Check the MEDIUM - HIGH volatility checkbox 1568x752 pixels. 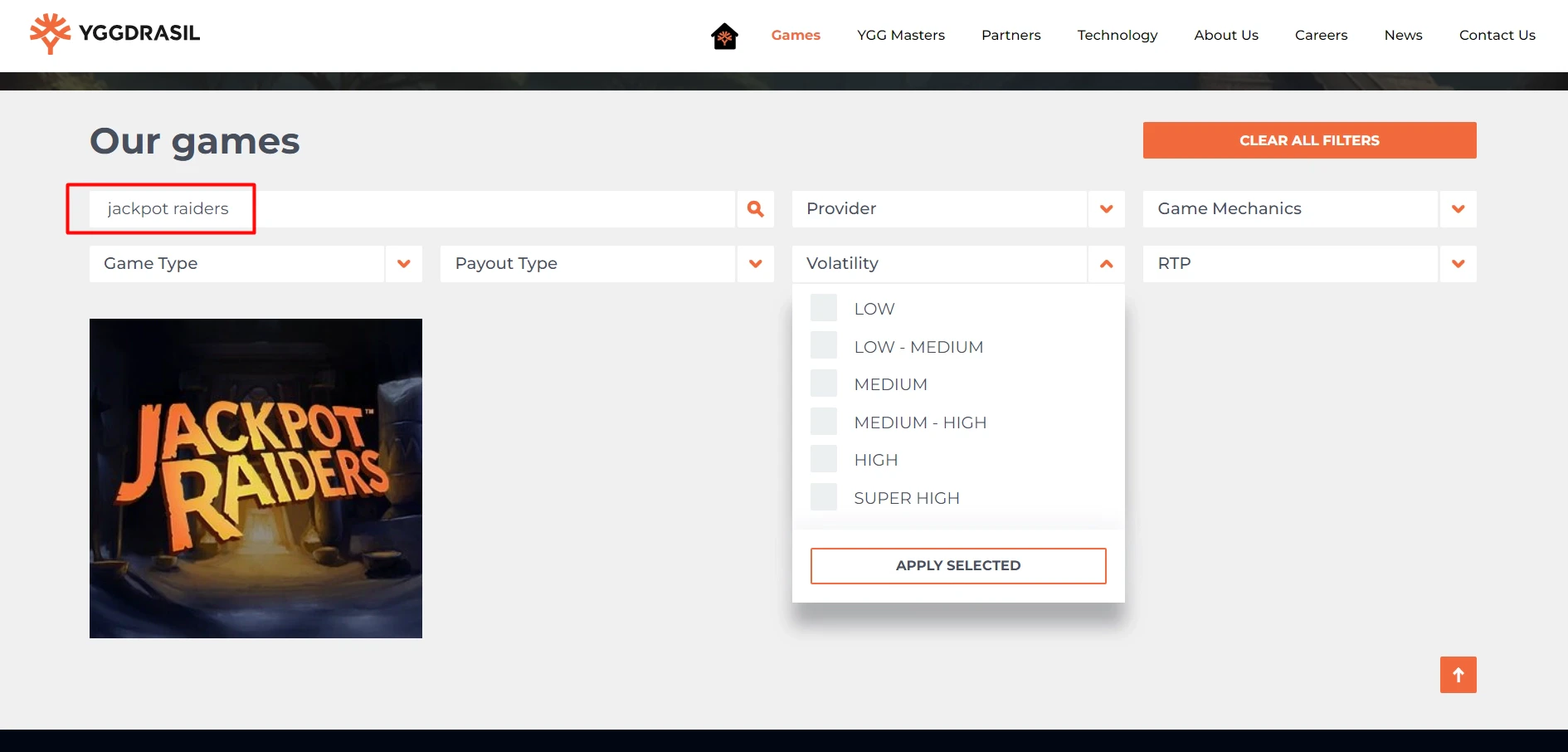[x=824, y=422]
